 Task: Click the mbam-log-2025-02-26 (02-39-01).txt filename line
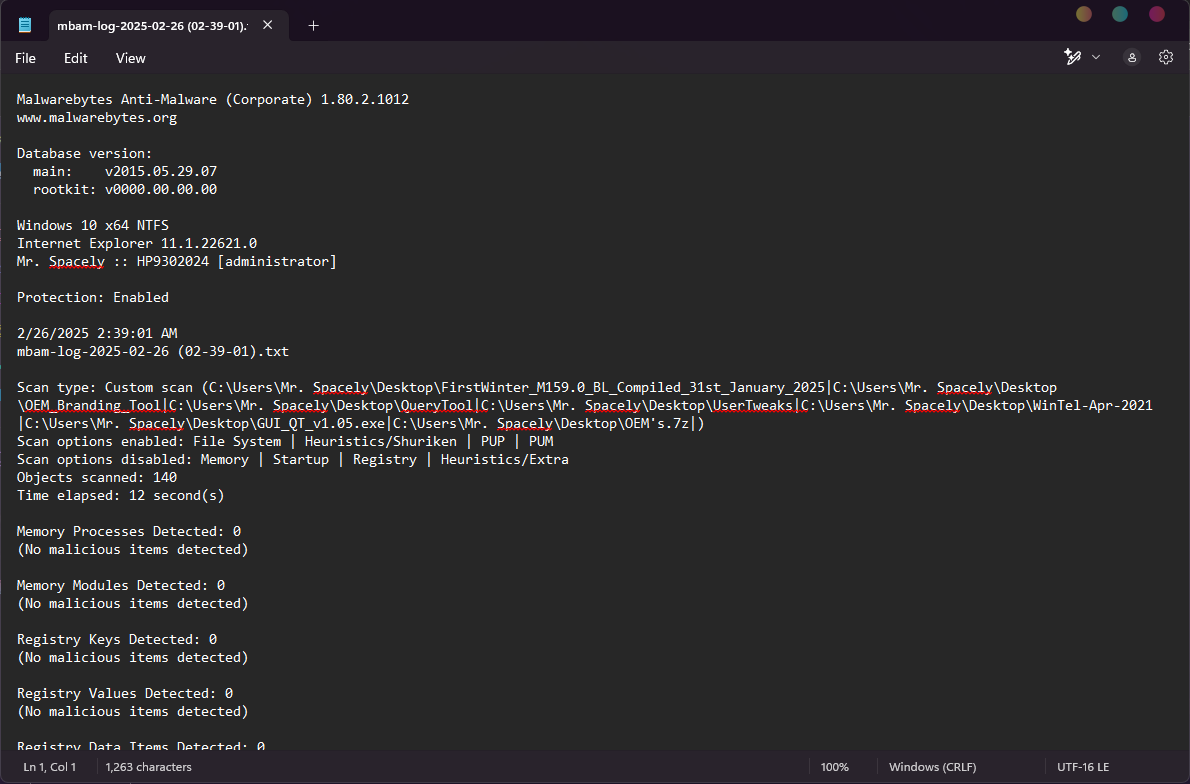coord(153,351)
